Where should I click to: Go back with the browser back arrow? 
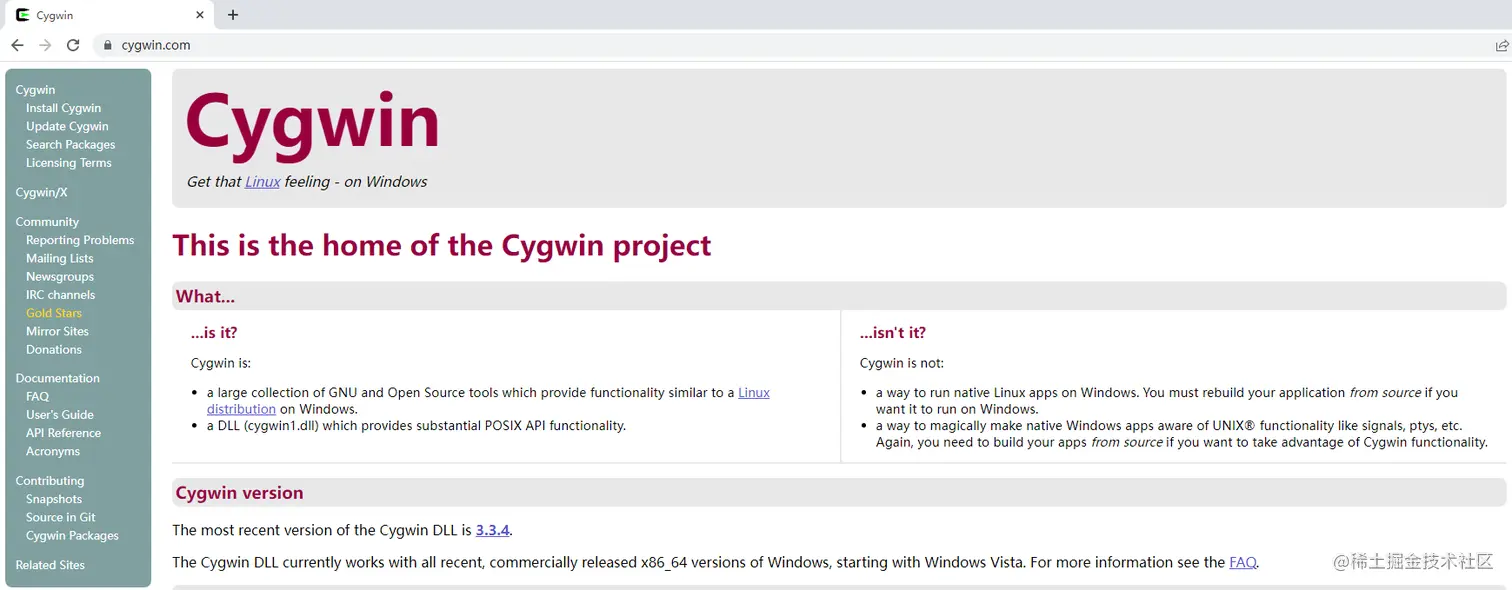(x=17, y=45)
